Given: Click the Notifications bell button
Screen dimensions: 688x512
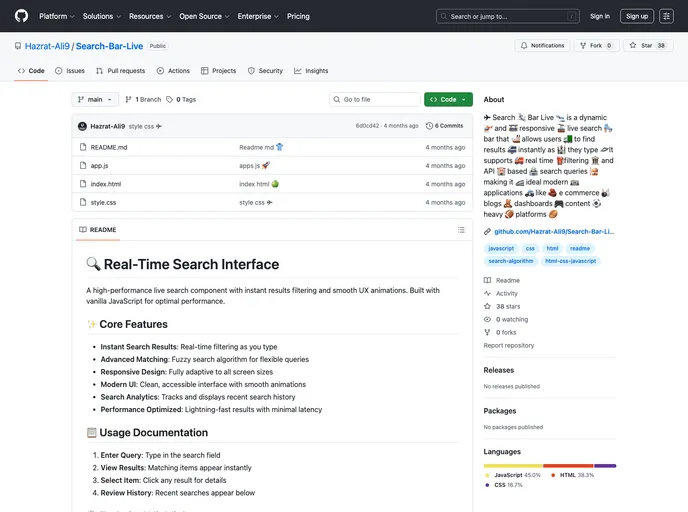Looking at the screenshot, I should coord(543,45).
